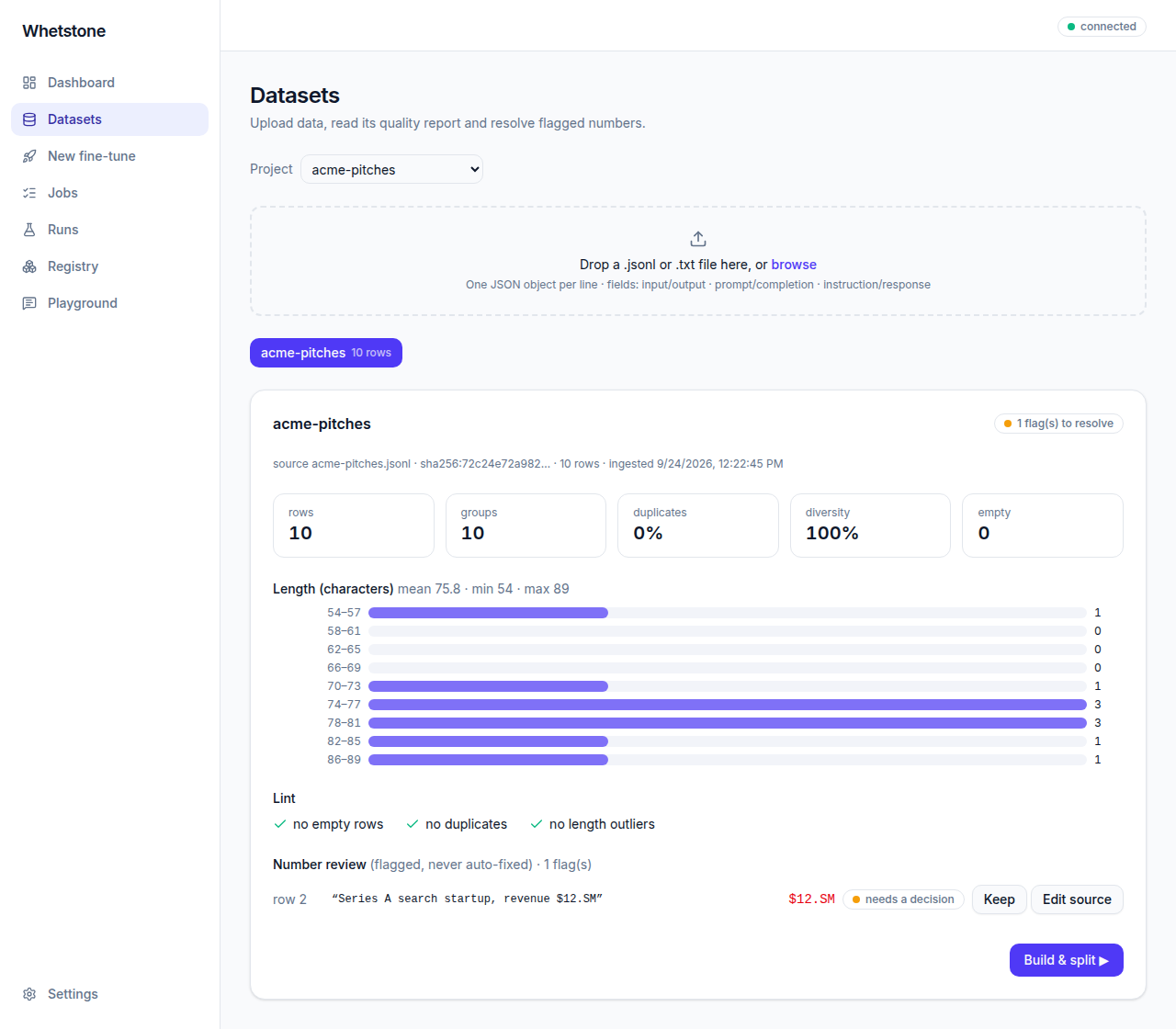Viewport: 1176px width, 1029px height.
Task: Start Build & split
Action: point(1067,960)
